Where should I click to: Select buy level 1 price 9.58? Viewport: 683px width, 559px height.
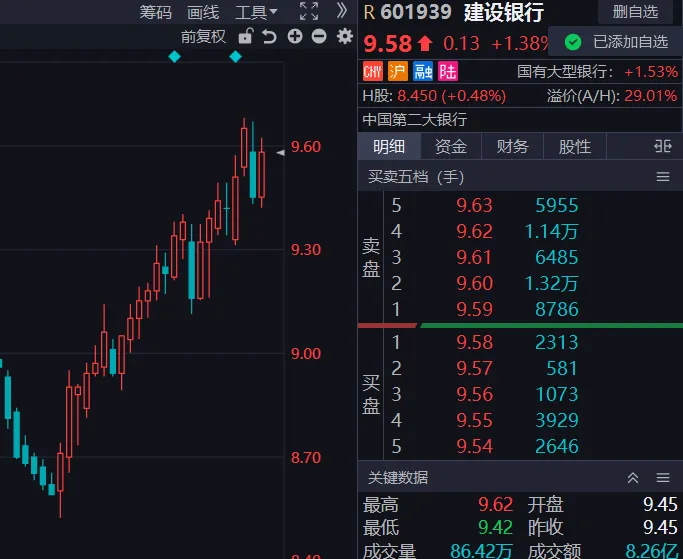point(474,342)
